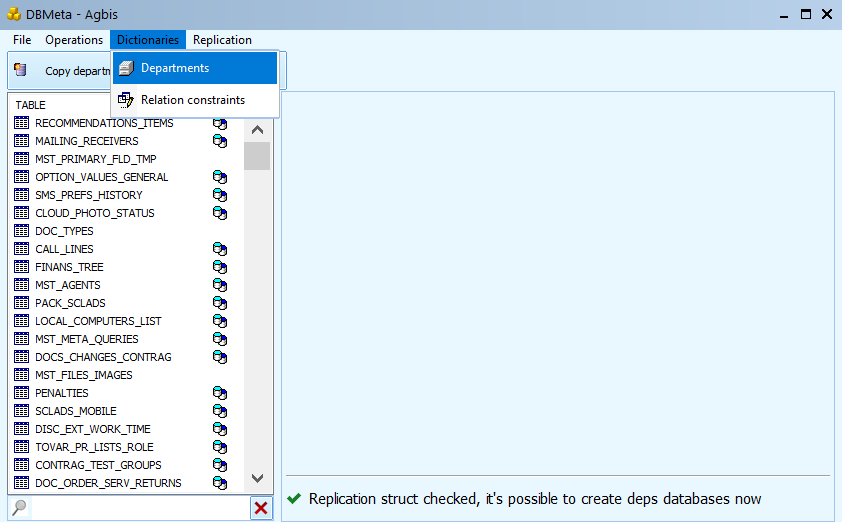Image resolution: width=842 pixels, height=522 pixels.
Task: Click replication icon on LOCAL_COMPUTERS_LIST row
Action: 220,321
